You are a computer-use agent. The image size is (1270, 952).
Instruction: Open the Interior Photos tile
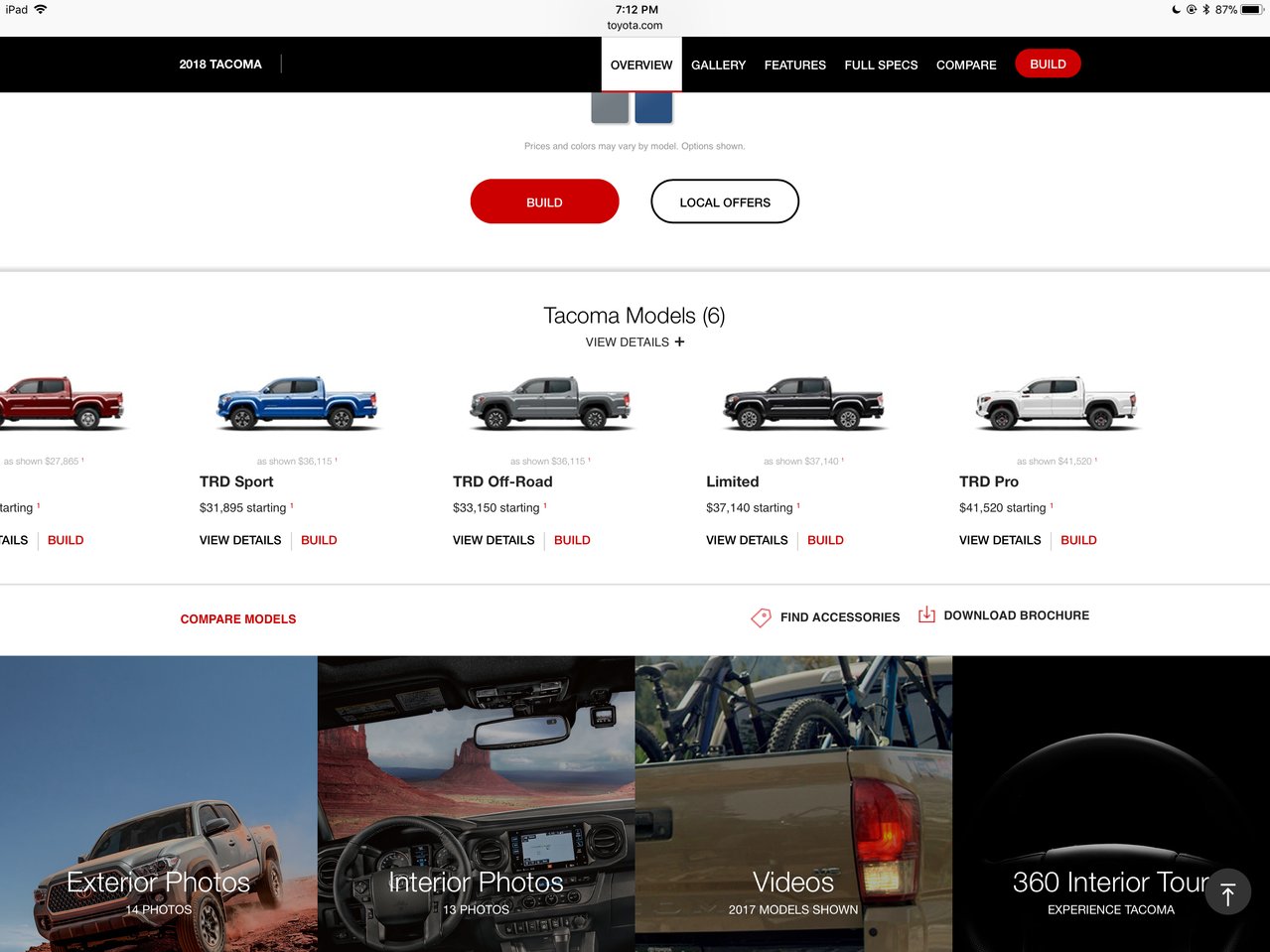477,804
